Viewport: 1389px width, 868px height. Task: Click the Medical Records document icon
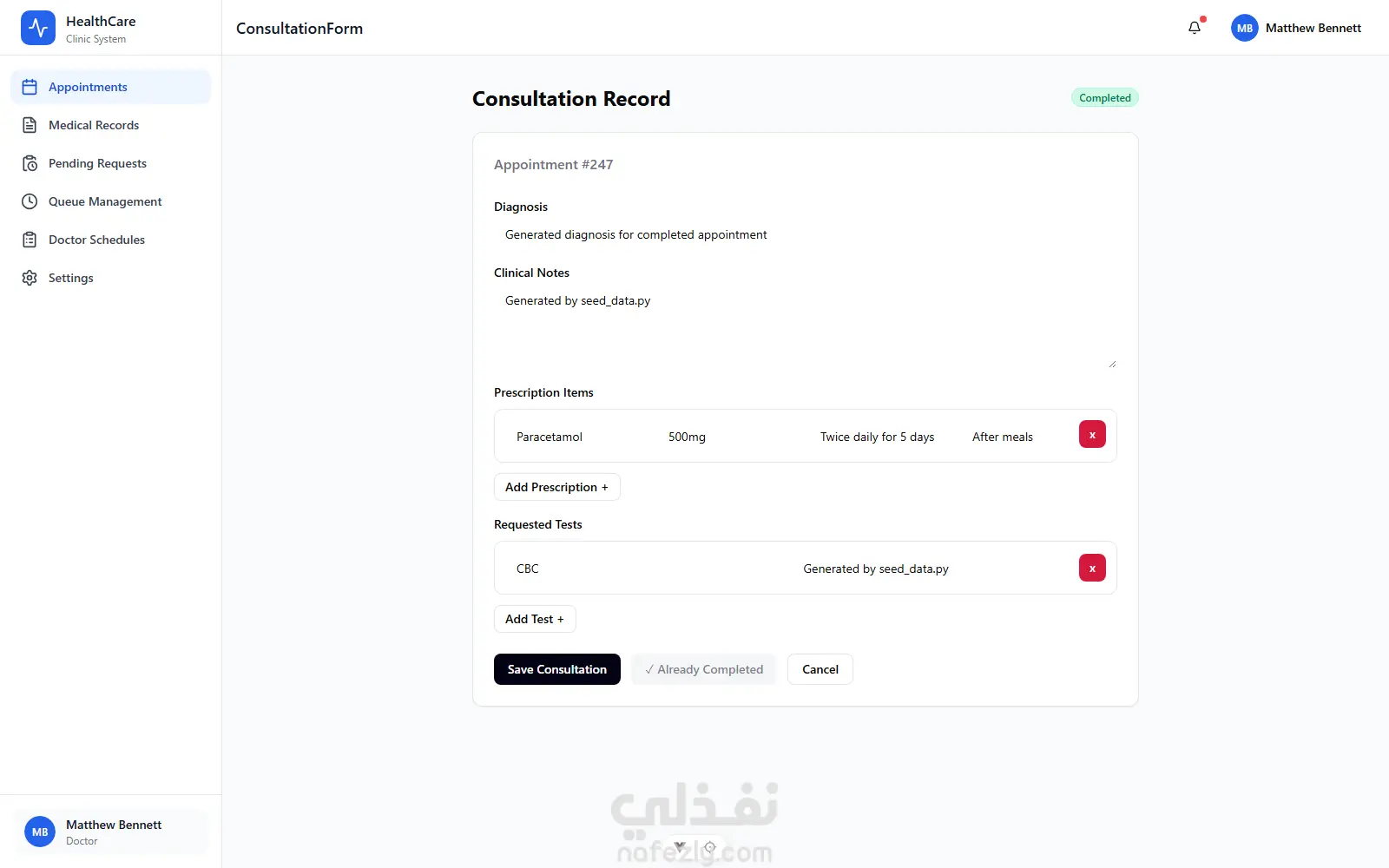[30, 125]
